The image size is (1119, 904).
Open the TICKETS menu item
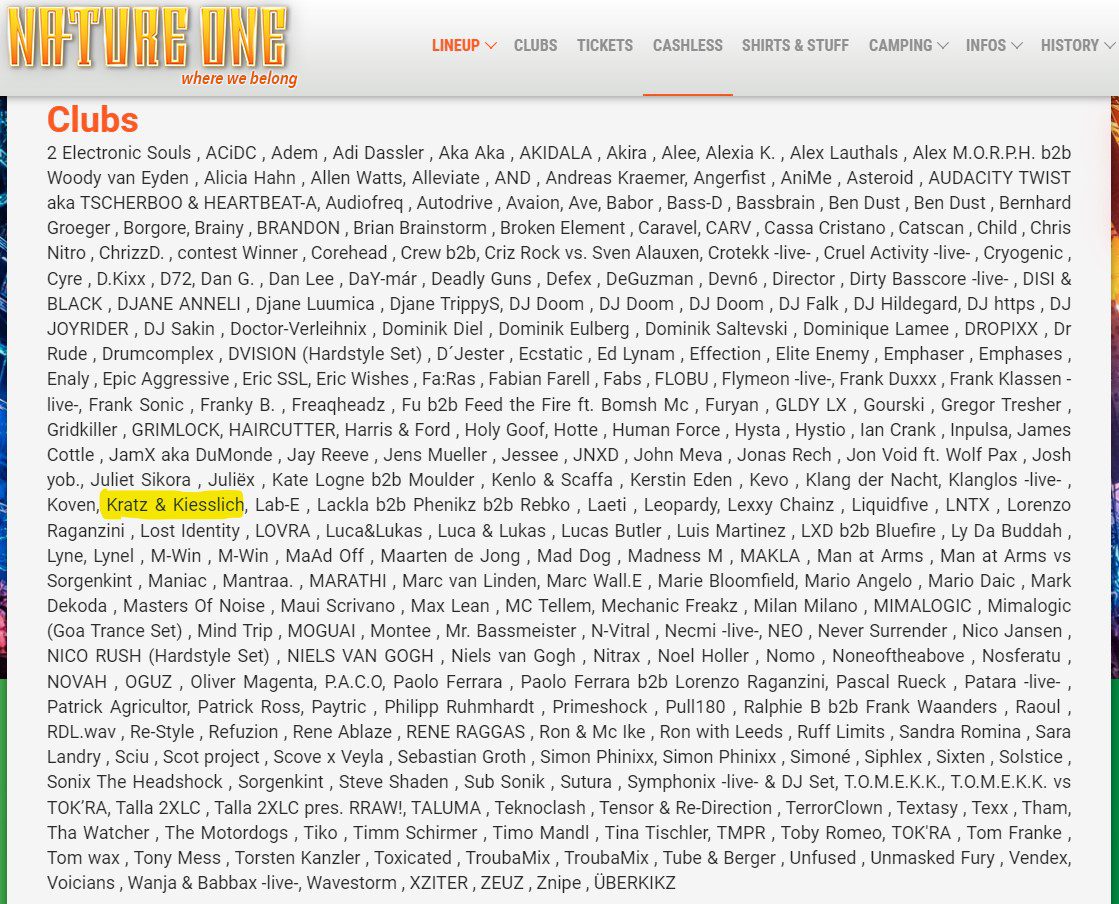point(604,45)
